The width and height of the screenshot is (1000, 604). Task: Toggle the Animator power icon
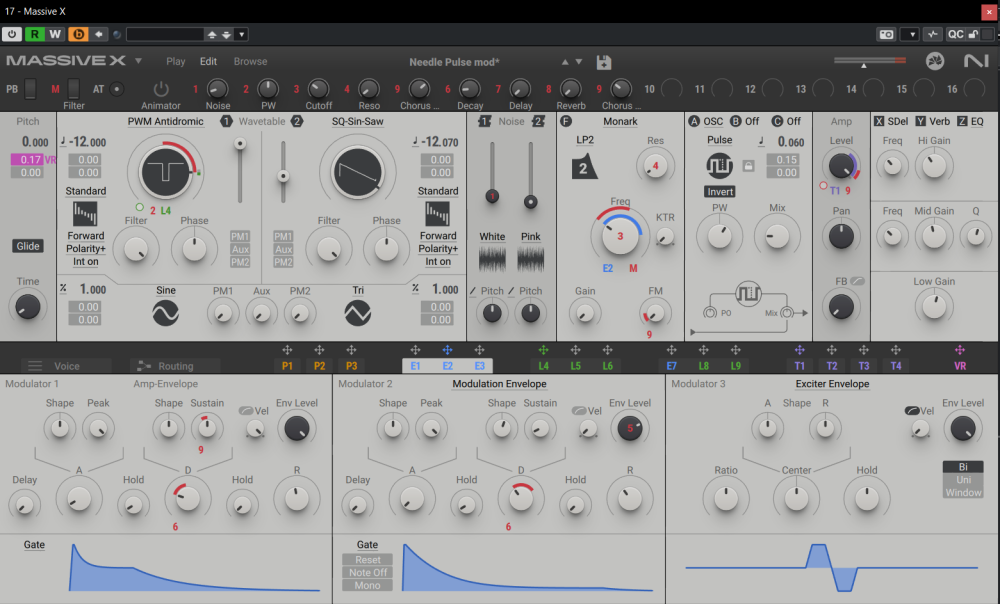161,89
